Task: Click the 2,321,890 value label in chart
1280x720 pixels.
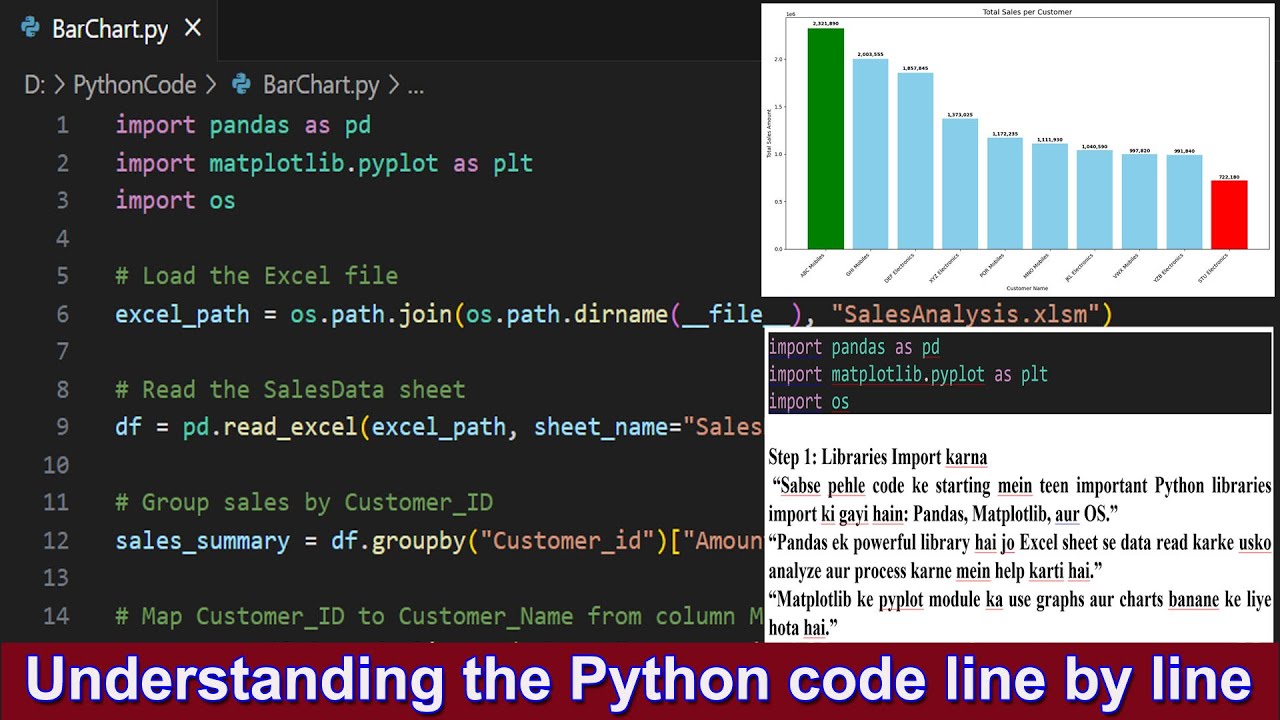Action: click(825, 23)
